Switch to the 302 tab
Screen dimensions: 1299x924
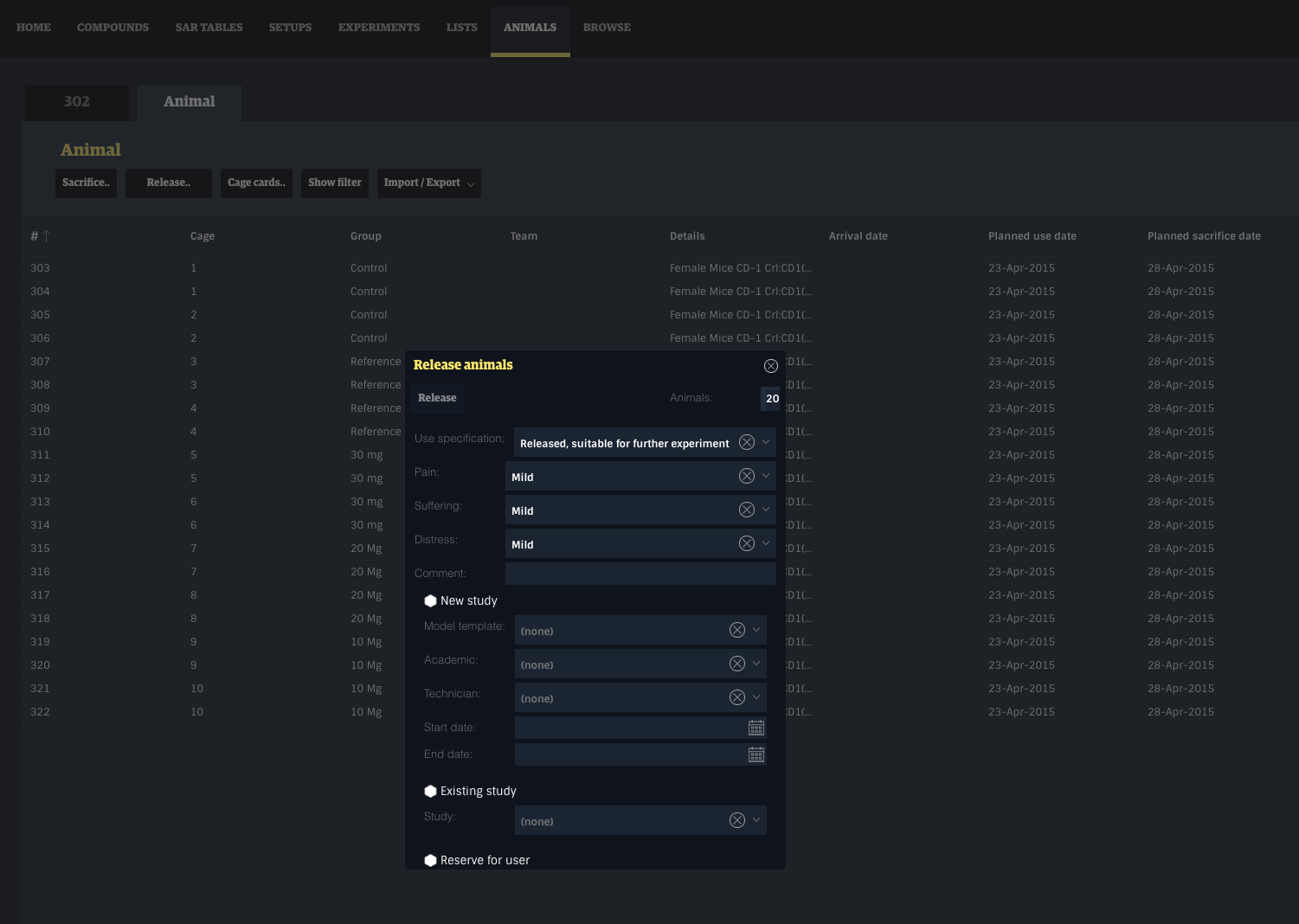pyautogui.click(x=76, y=102)
